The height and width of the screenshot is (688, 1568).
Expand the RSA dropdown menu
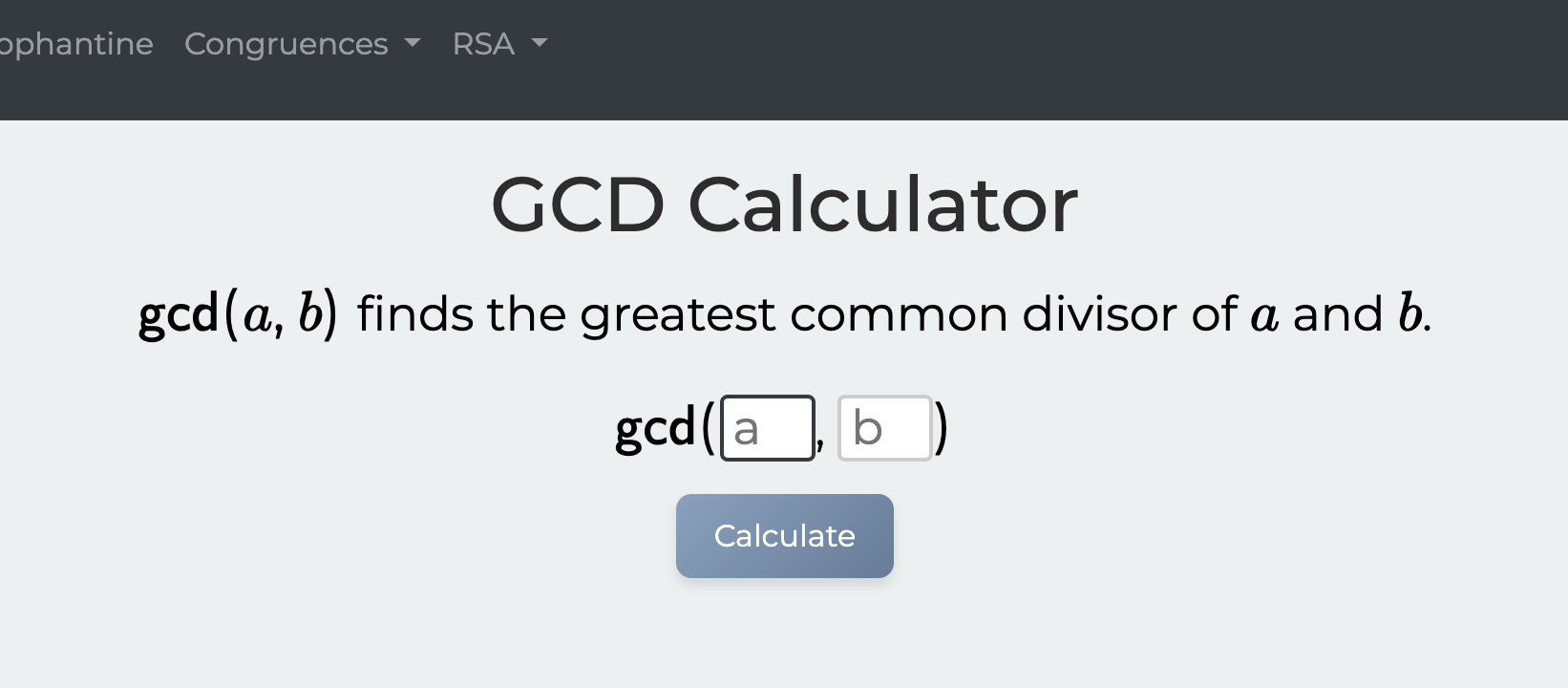pyautogui.click(x=498, y=44)
